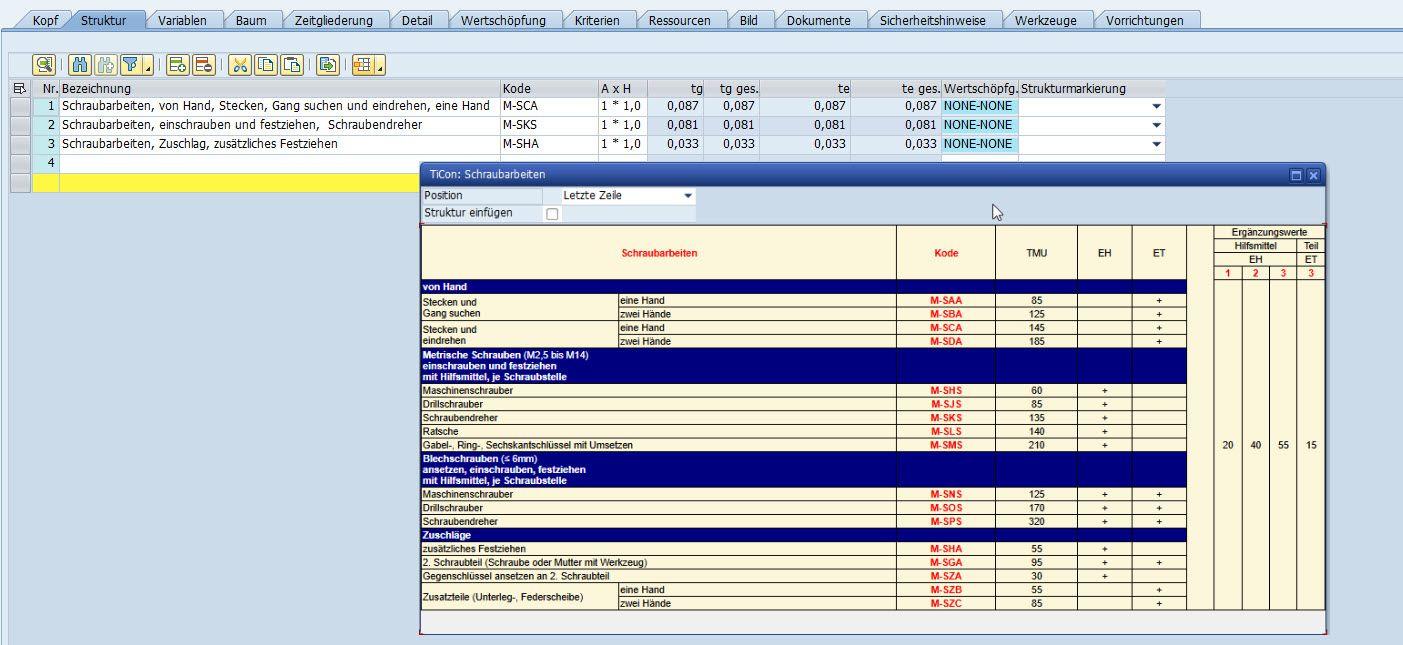Click the Copy icon in toolbar
1403x645 pixels.
click(266, 65)
